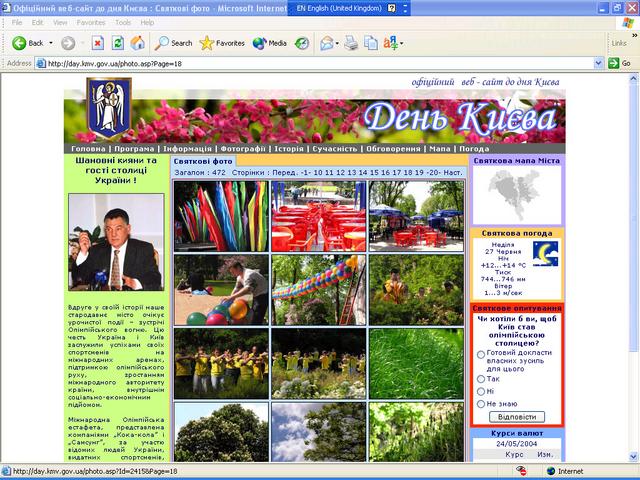
Task: Click the Internet zone globe icon
Action: [x=551, y=471]
